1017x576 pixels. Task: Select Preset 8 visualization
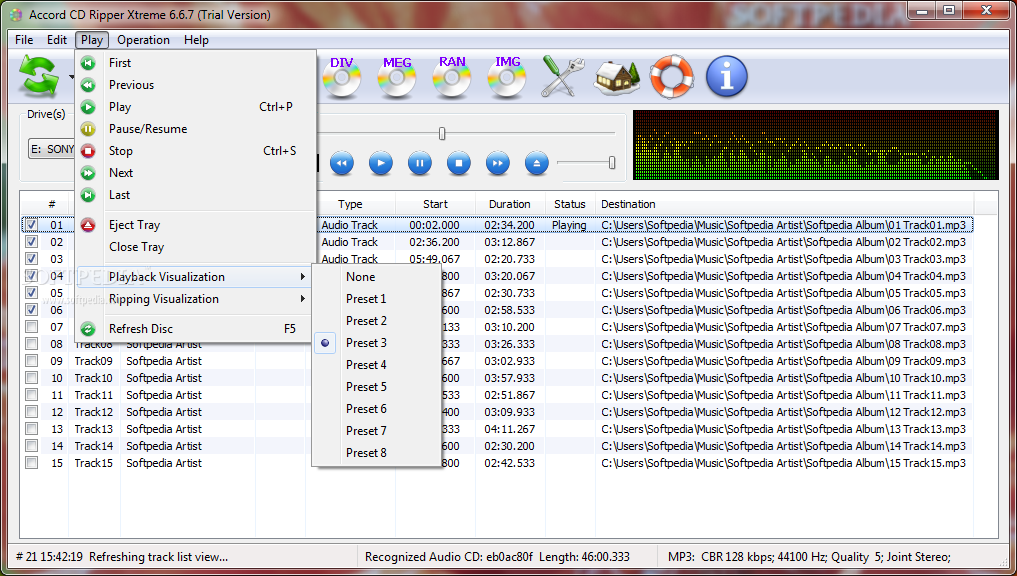pos(376,453)
